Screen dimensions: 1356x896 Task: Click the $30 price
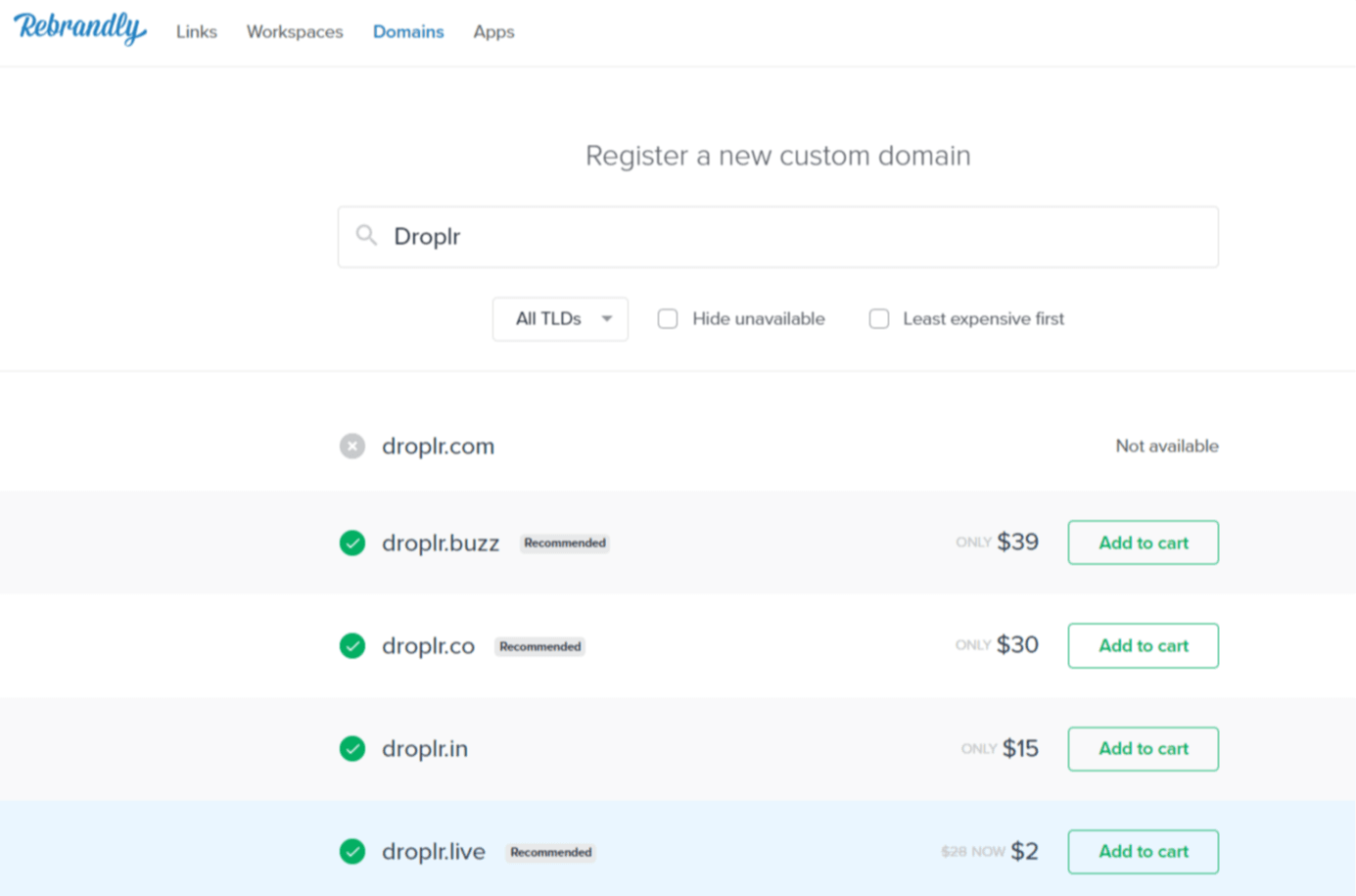pos(1017,645)
